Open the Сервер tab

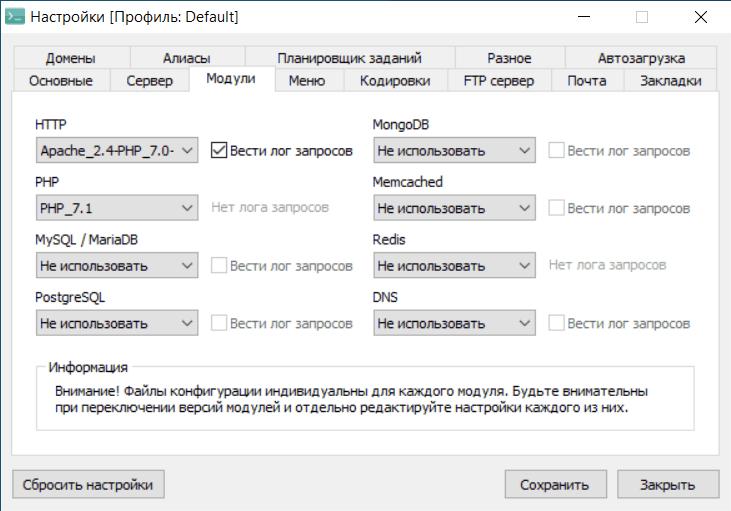[149, 81]
